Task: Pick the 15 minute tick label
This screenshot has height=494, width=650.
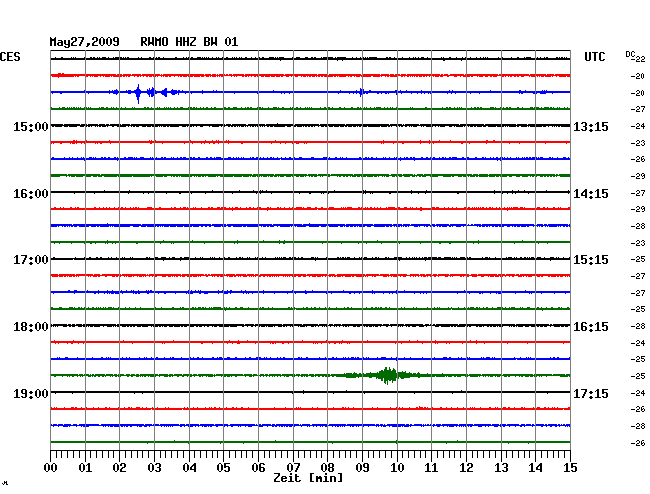Action: pyautogui.click(x=570, y=468)
